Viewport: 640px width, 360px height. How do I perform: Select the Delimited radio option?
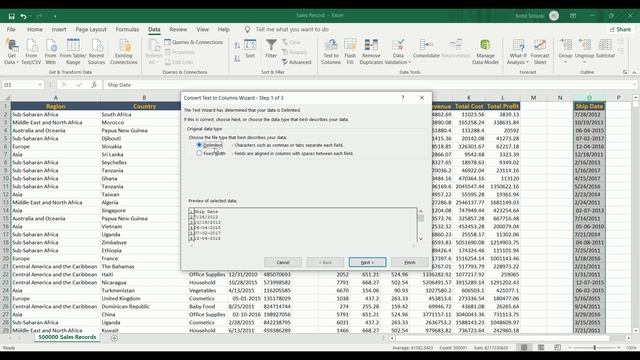coord(199,145)
